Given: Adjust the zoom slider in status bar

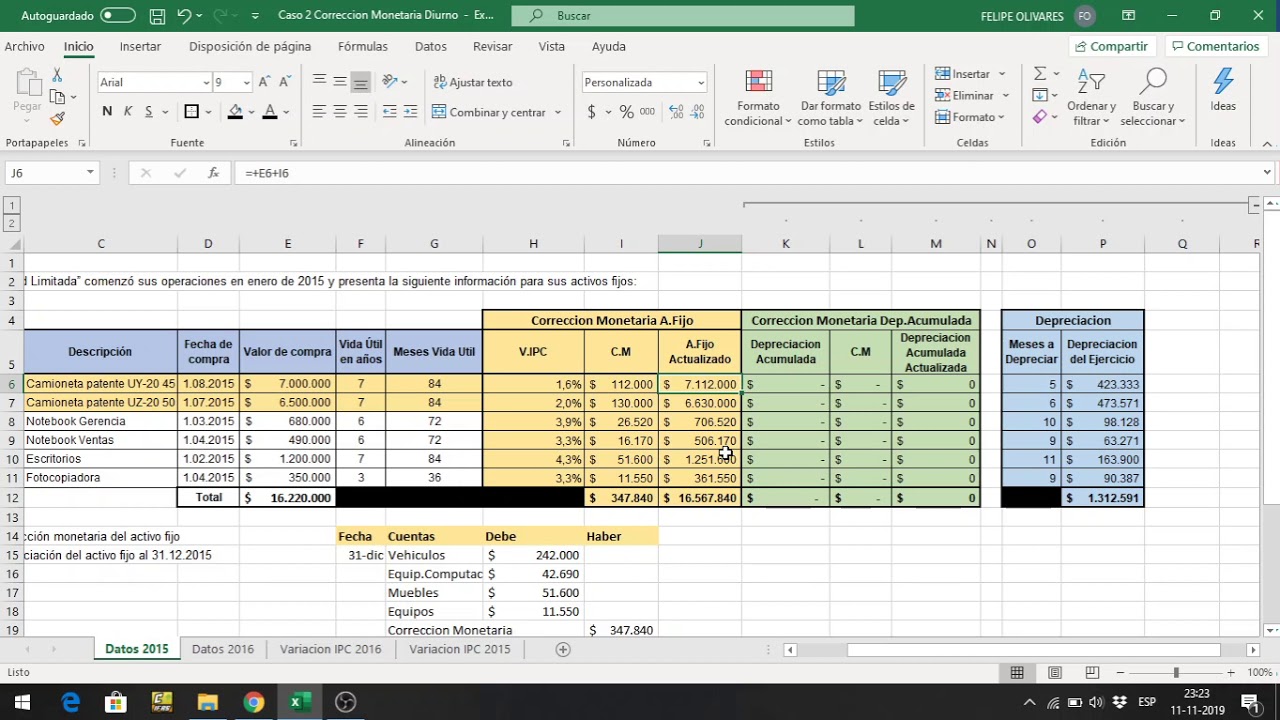Looking at the screenshot, I should click(x=1176, y=673).
